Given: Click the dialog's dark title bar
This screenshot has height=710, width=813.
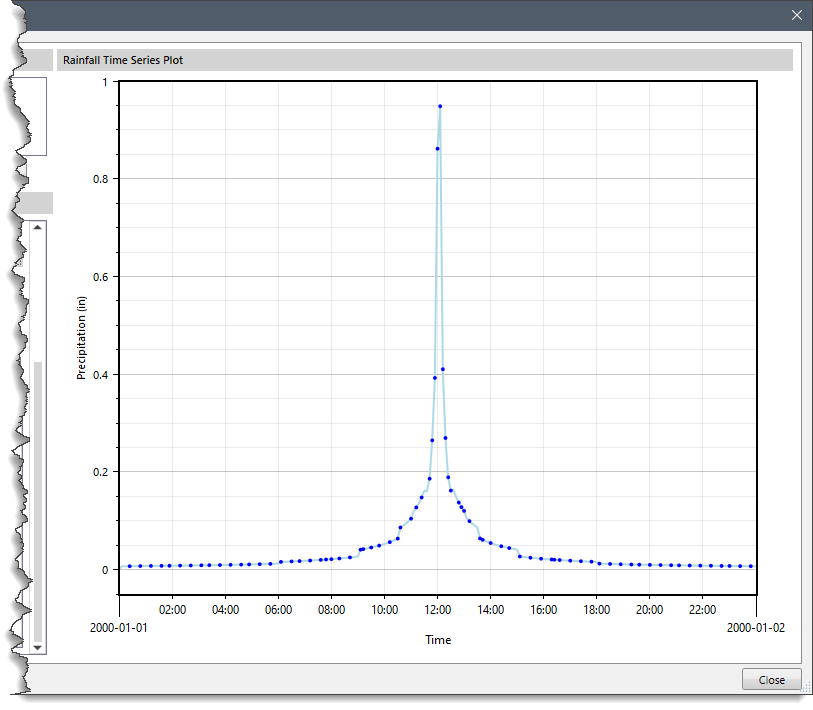Looking at the screenshot, I should 400,15.
